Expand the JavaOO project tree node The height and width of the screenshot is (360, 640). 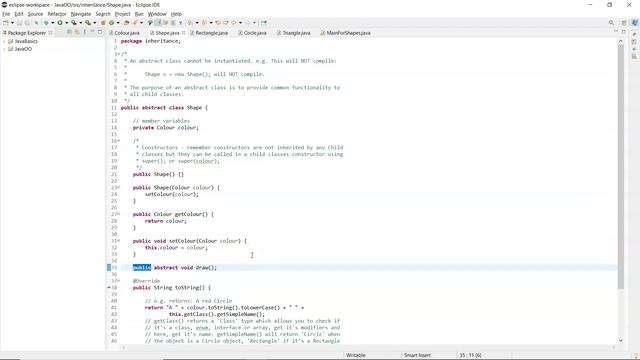(4, 49)
